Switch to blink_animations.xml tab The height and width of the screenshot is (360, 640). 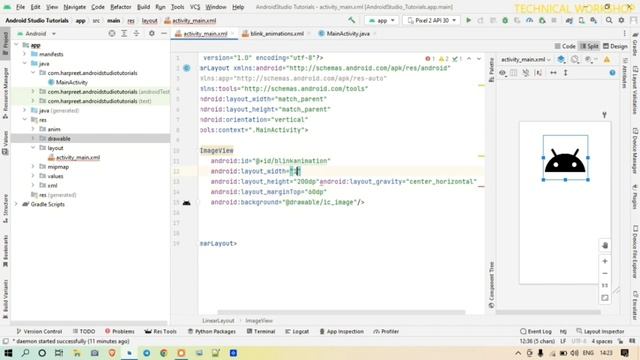(x=277, y=34)
